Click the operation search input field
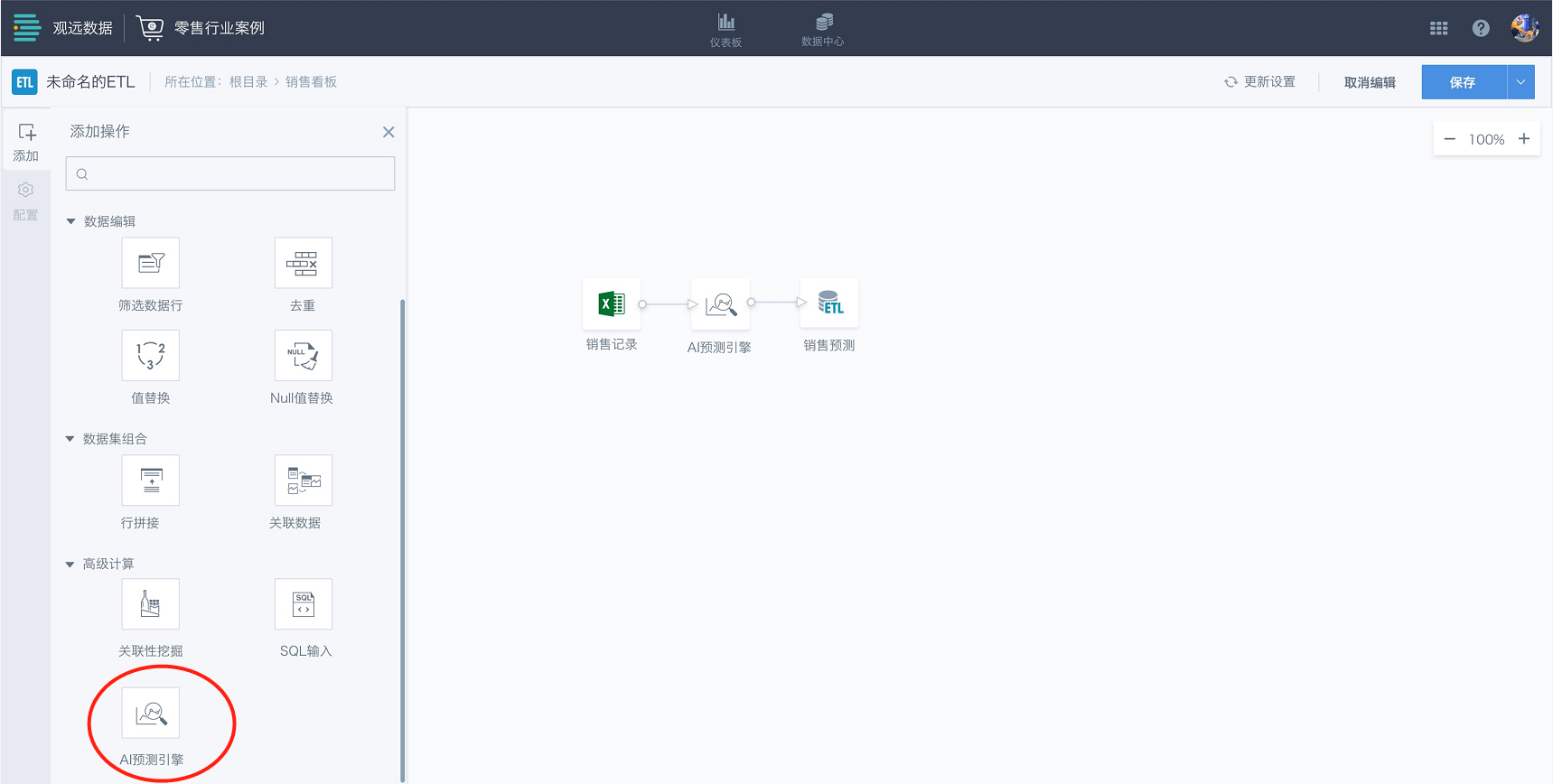Viewport: 1553px width, 784px height. (230, 173)
